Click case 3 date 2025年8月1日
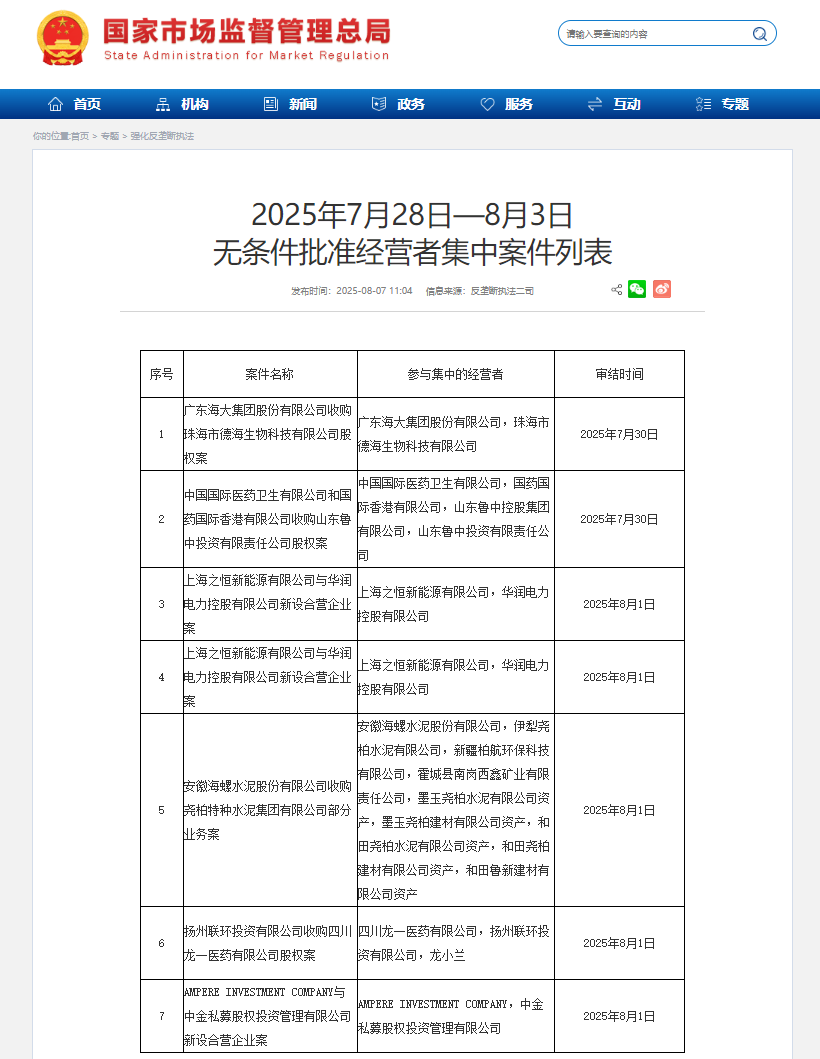Screen dimensions: 820x1059 tap(619, 604)
